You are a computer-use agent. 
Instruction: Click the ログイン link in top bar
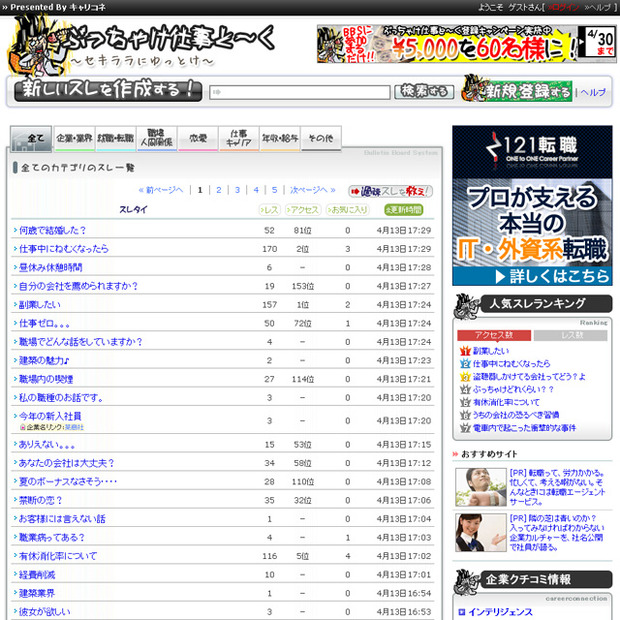click(563, 7)
